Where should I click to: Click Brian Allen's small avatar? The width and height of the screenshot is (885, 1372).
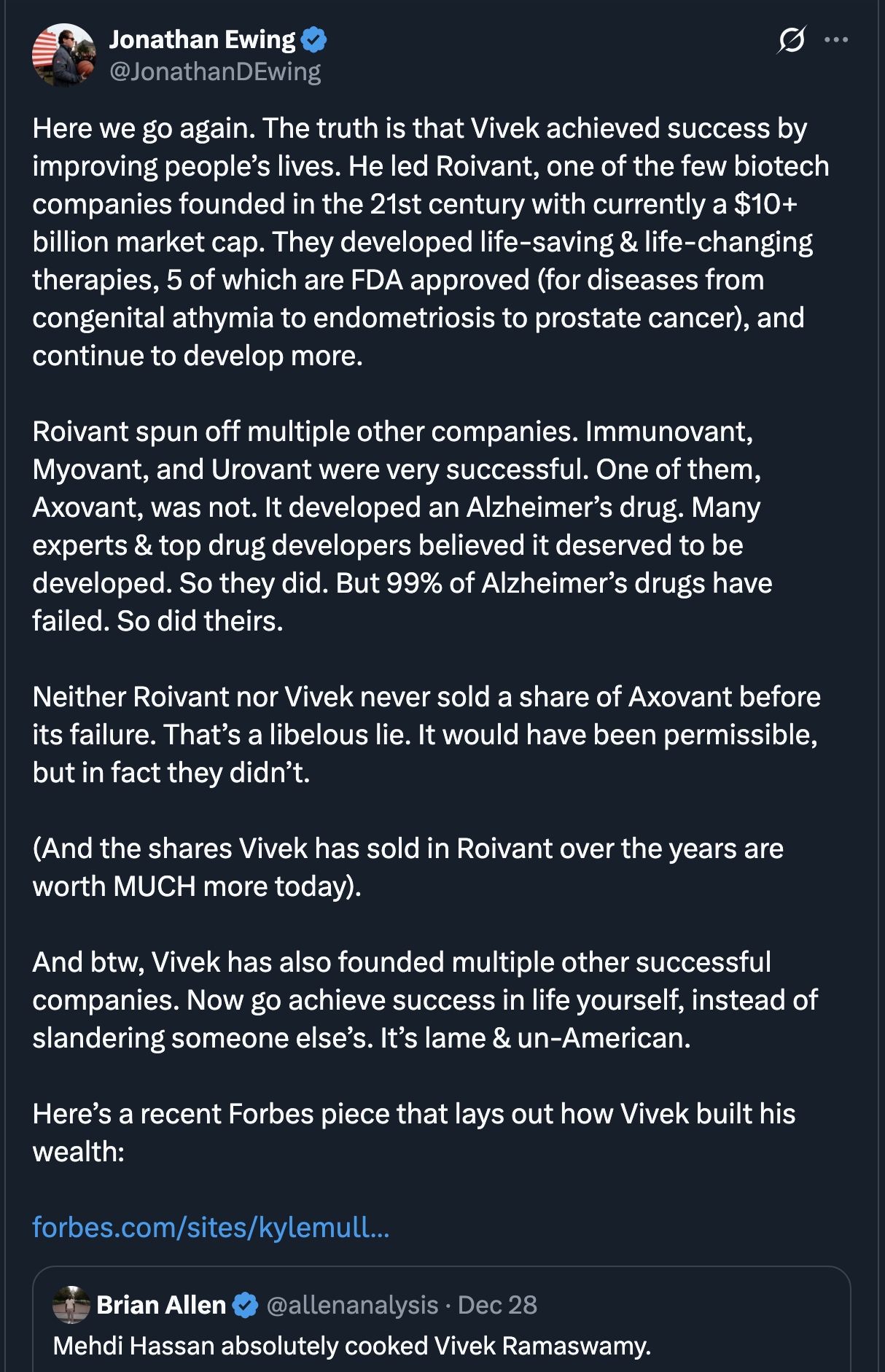tap(71, 1305)
